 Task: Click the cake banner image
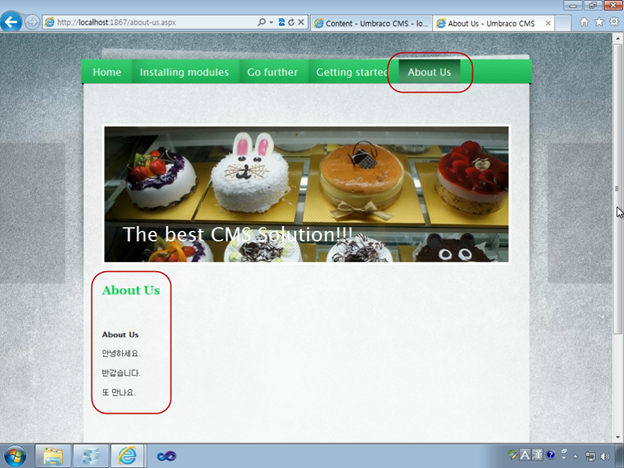click(x=306, y=194)
